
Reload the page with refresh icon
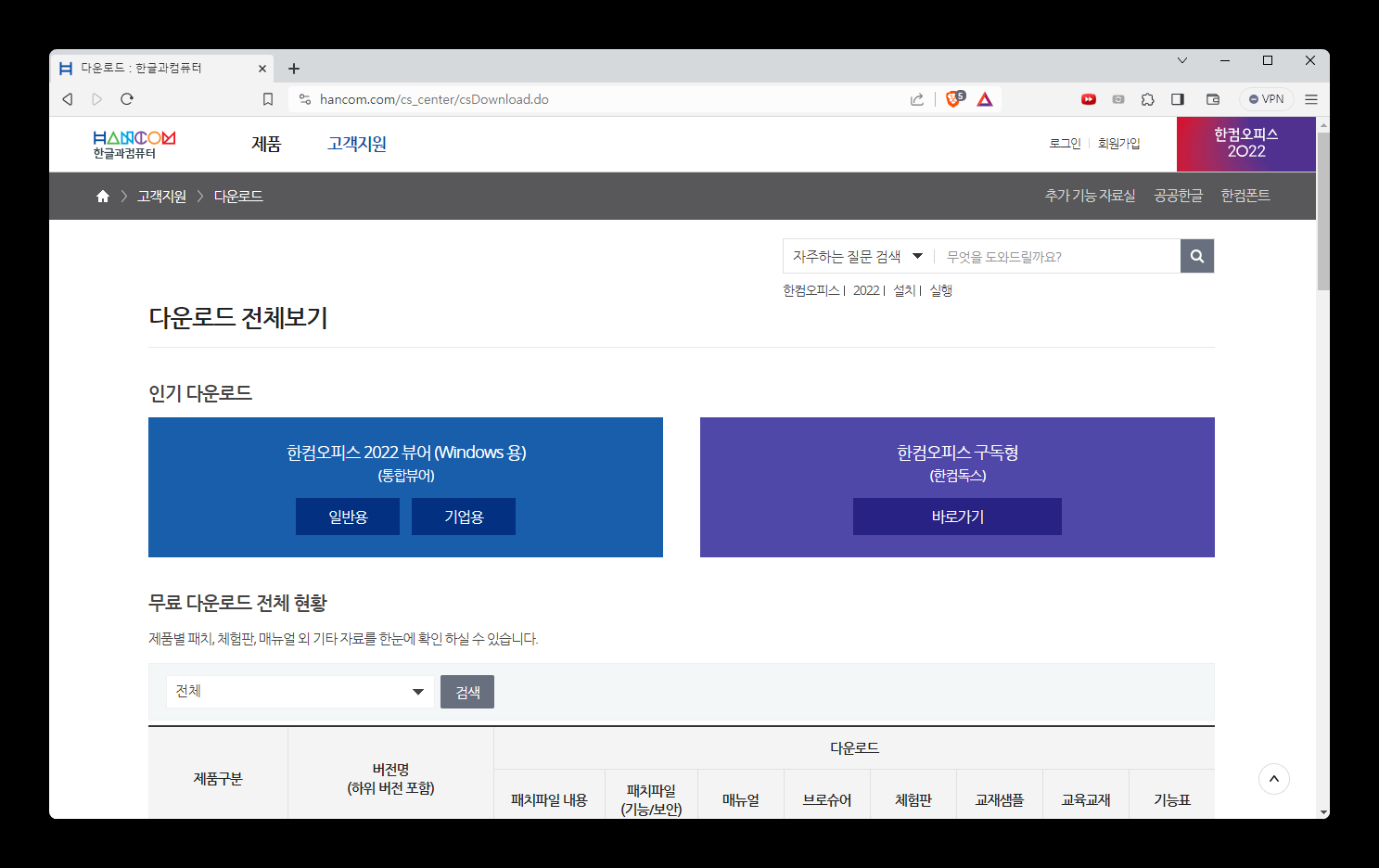[127, 99]
